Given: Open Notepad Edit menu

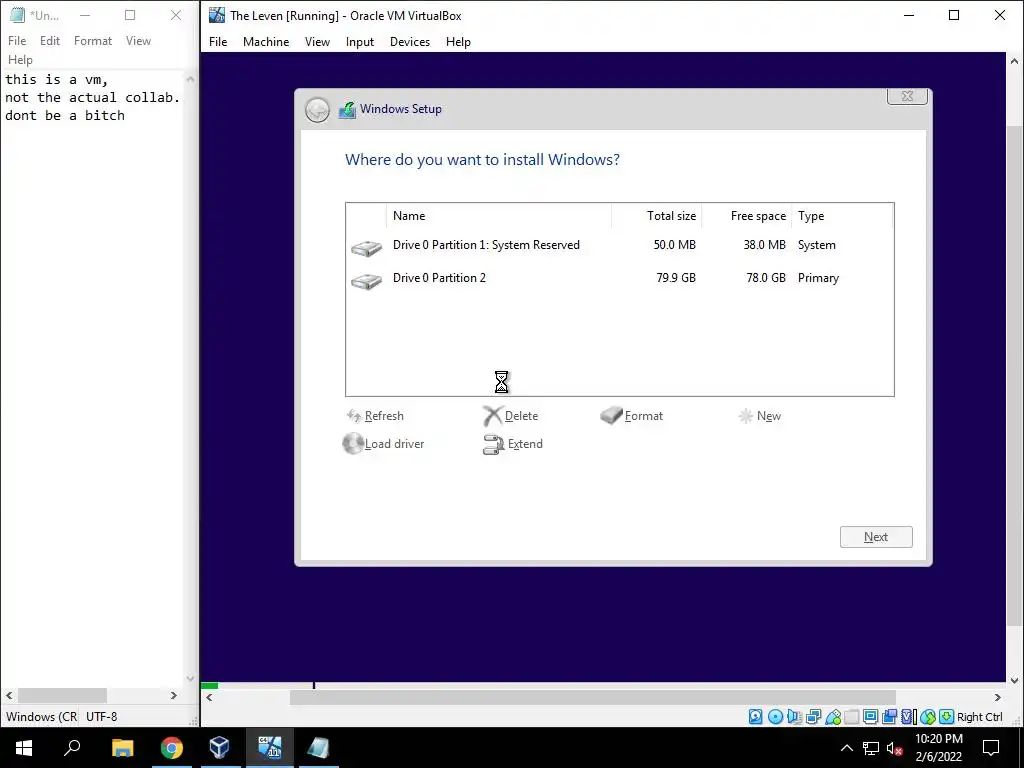Looking at the screenshot, I should (50, 40).
